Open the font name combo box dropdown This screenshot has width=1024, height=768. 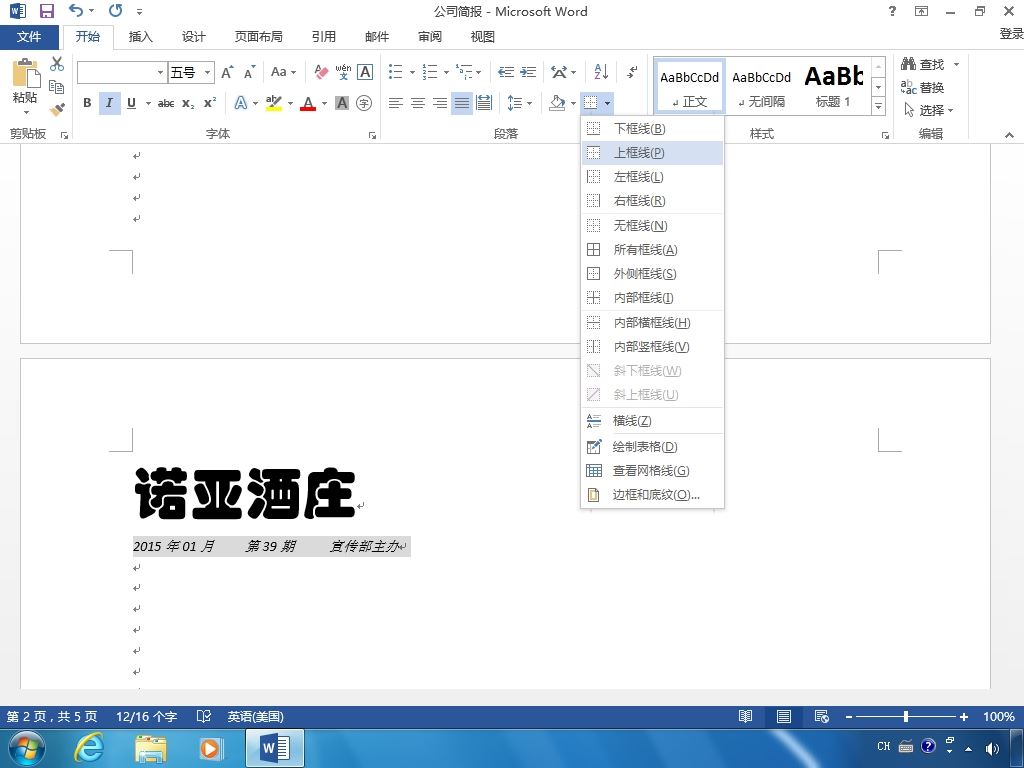point(160,72)
